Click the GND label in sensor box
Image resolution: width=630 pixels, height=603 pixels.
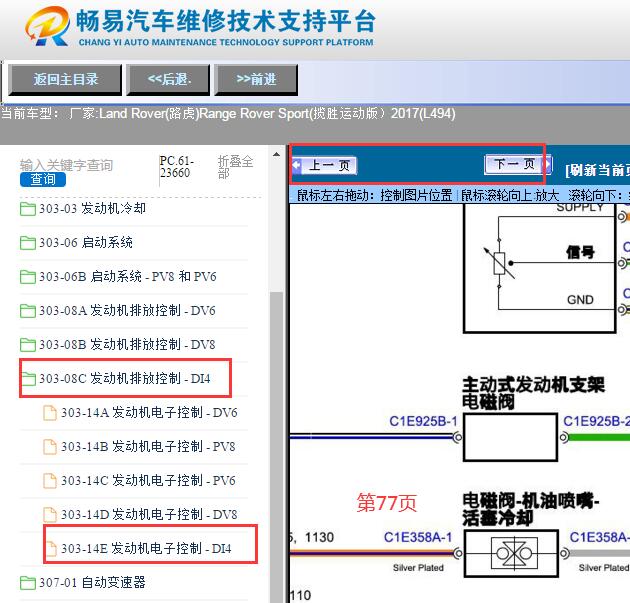580,300
